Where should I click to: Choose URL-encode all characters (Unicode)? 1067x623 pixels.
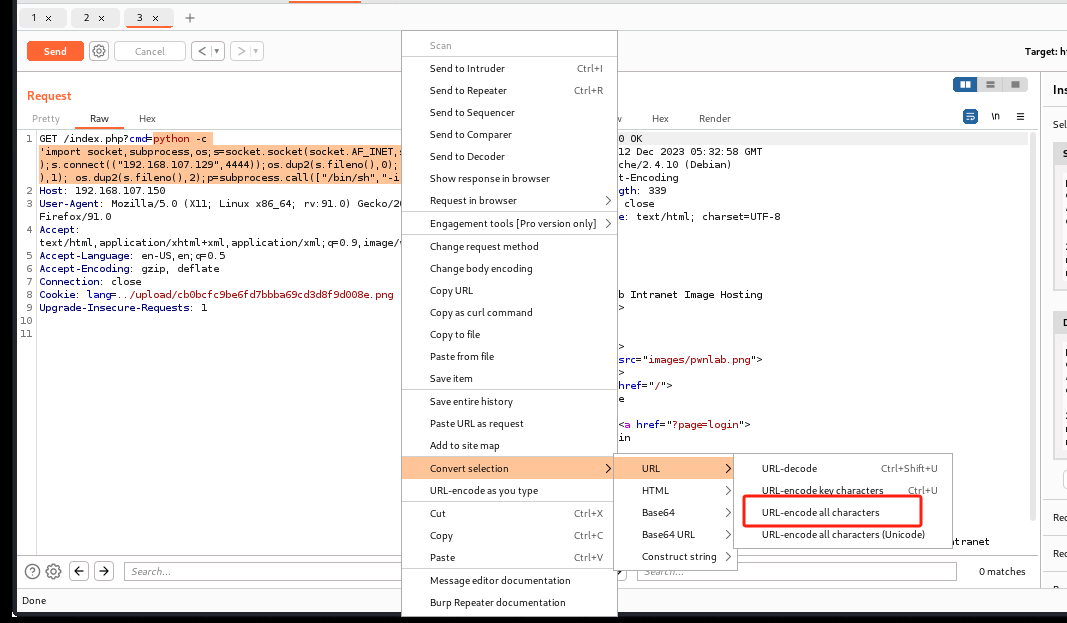[843, 535]
